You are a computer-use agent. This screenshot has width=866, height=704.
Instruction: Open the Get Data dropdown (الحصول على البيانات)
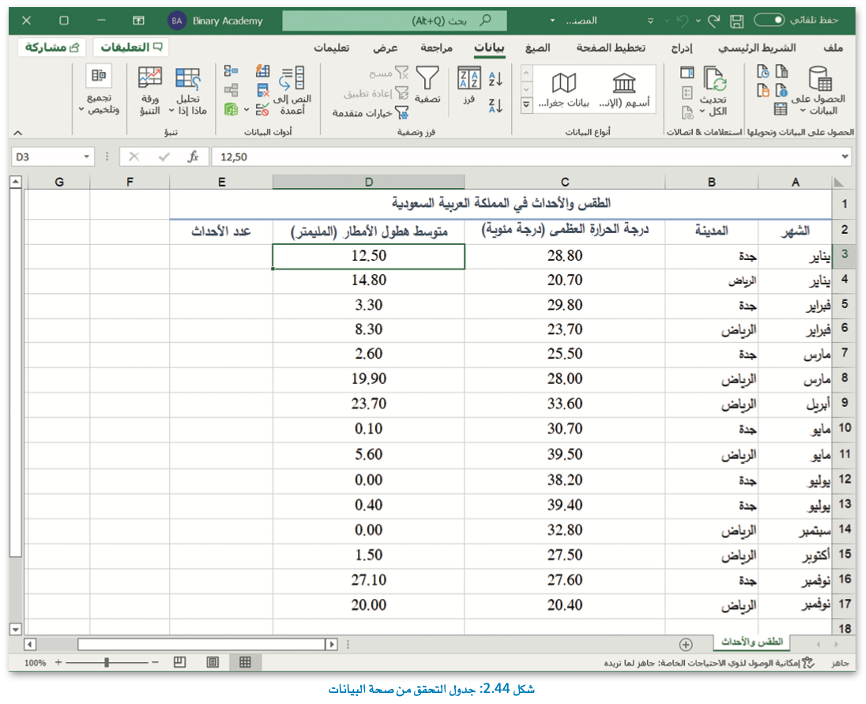819,91
